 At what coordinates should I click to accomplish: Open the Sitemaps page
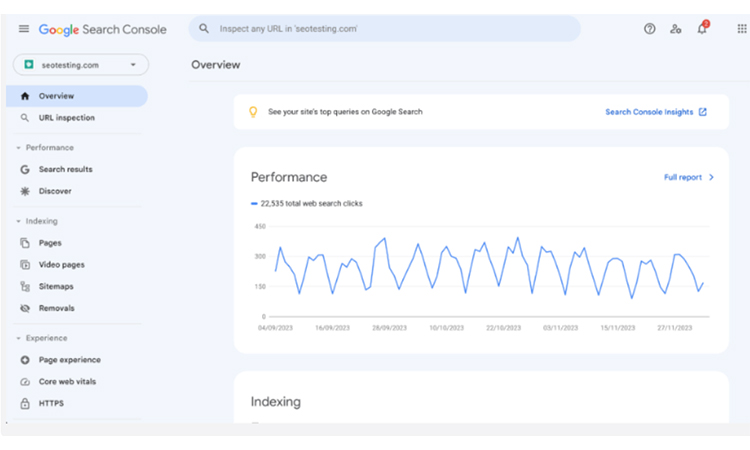pos(55,286)
